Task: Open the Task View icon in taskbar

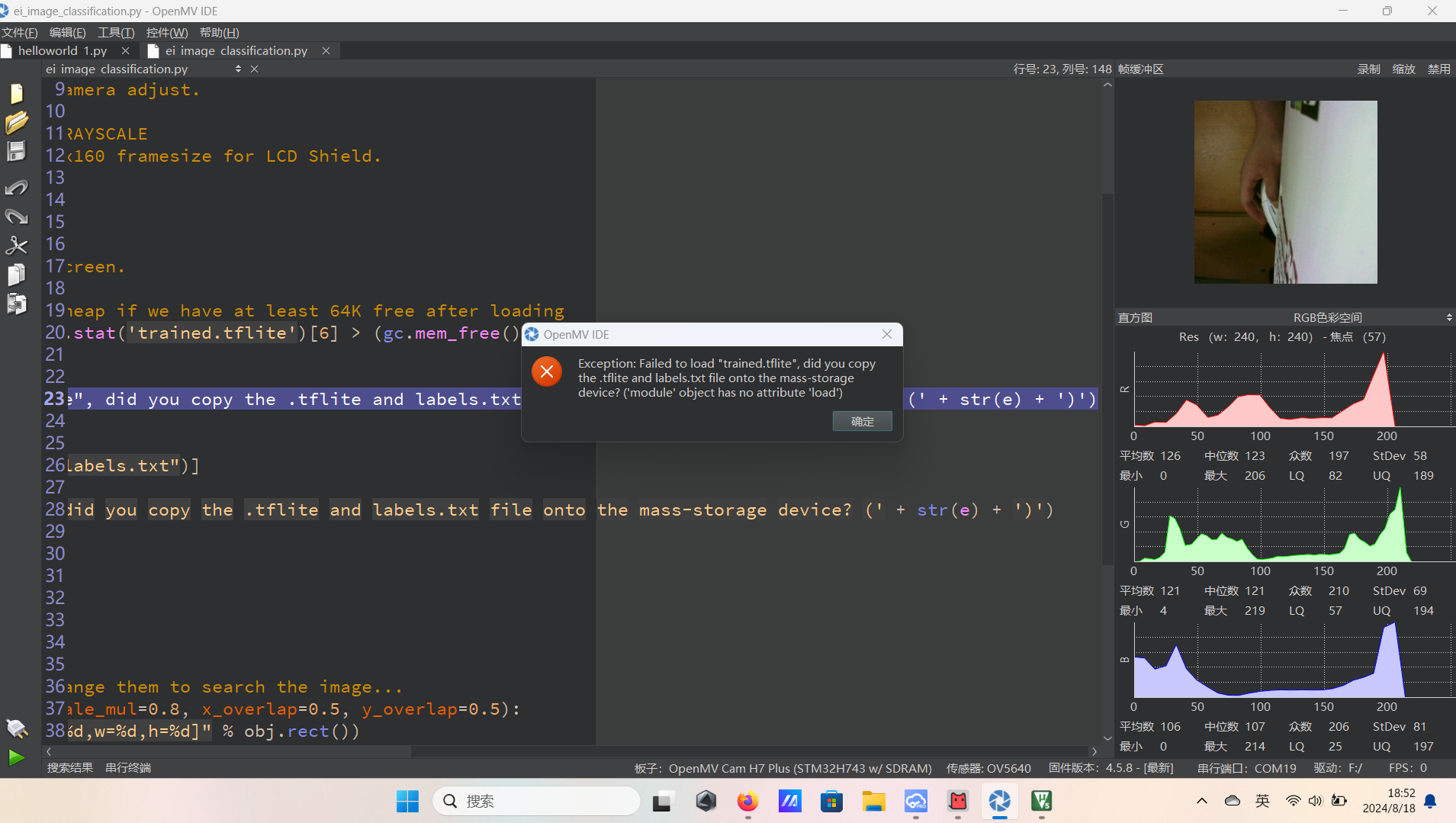Action: [662, 801]
